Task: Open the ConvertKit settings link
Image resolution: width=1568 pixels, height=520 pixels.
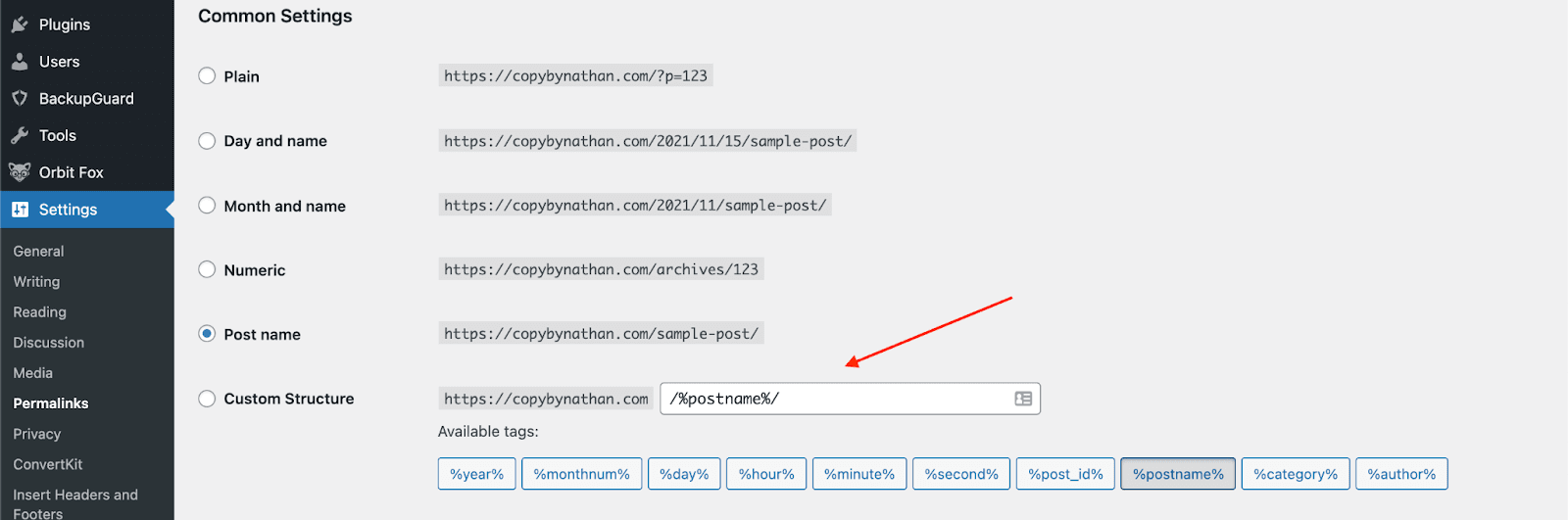Action: [47, 464]
